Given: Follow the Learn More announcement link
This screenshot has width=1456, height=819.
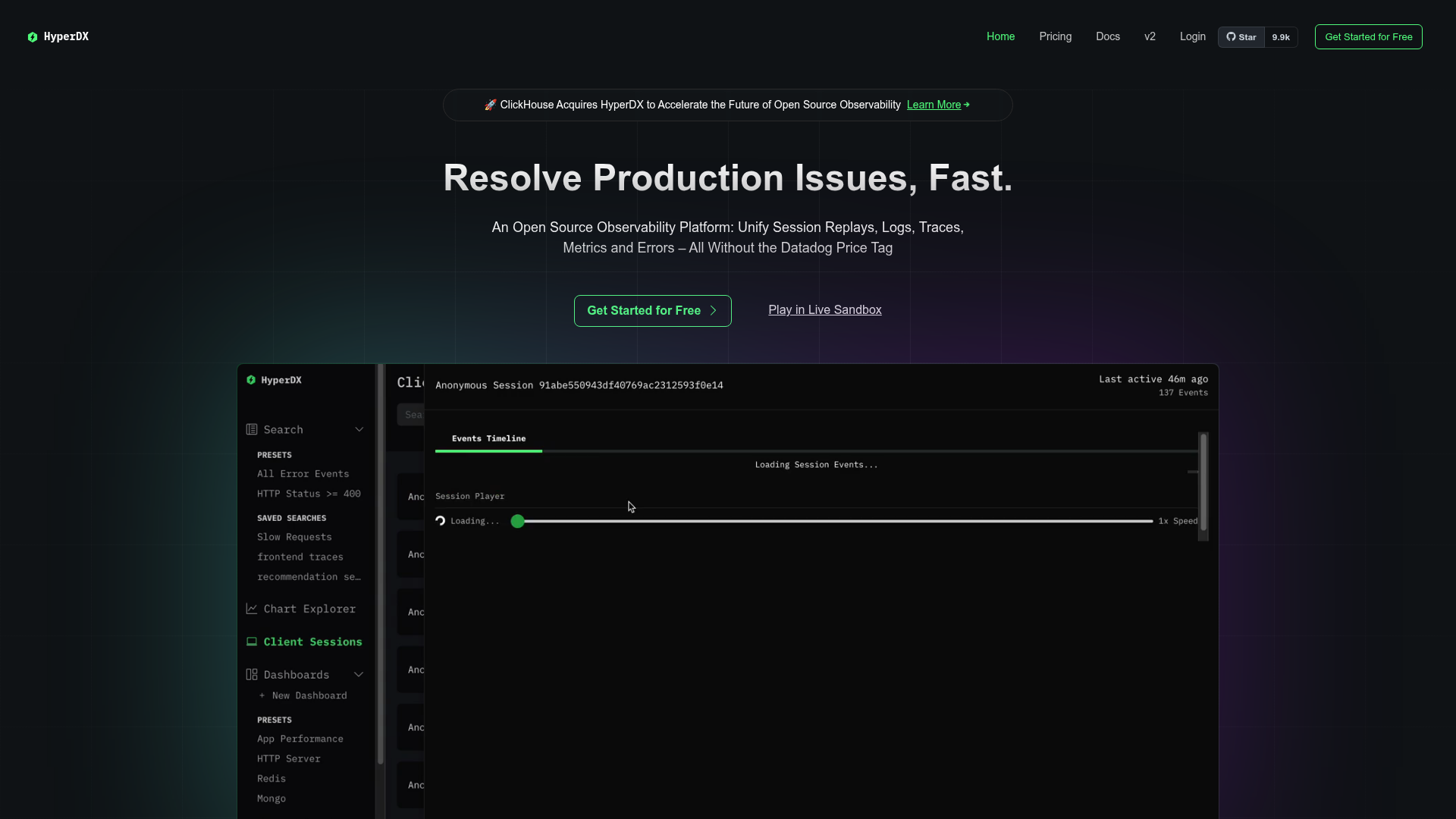Looking at the screenshot, I should 938,105.
